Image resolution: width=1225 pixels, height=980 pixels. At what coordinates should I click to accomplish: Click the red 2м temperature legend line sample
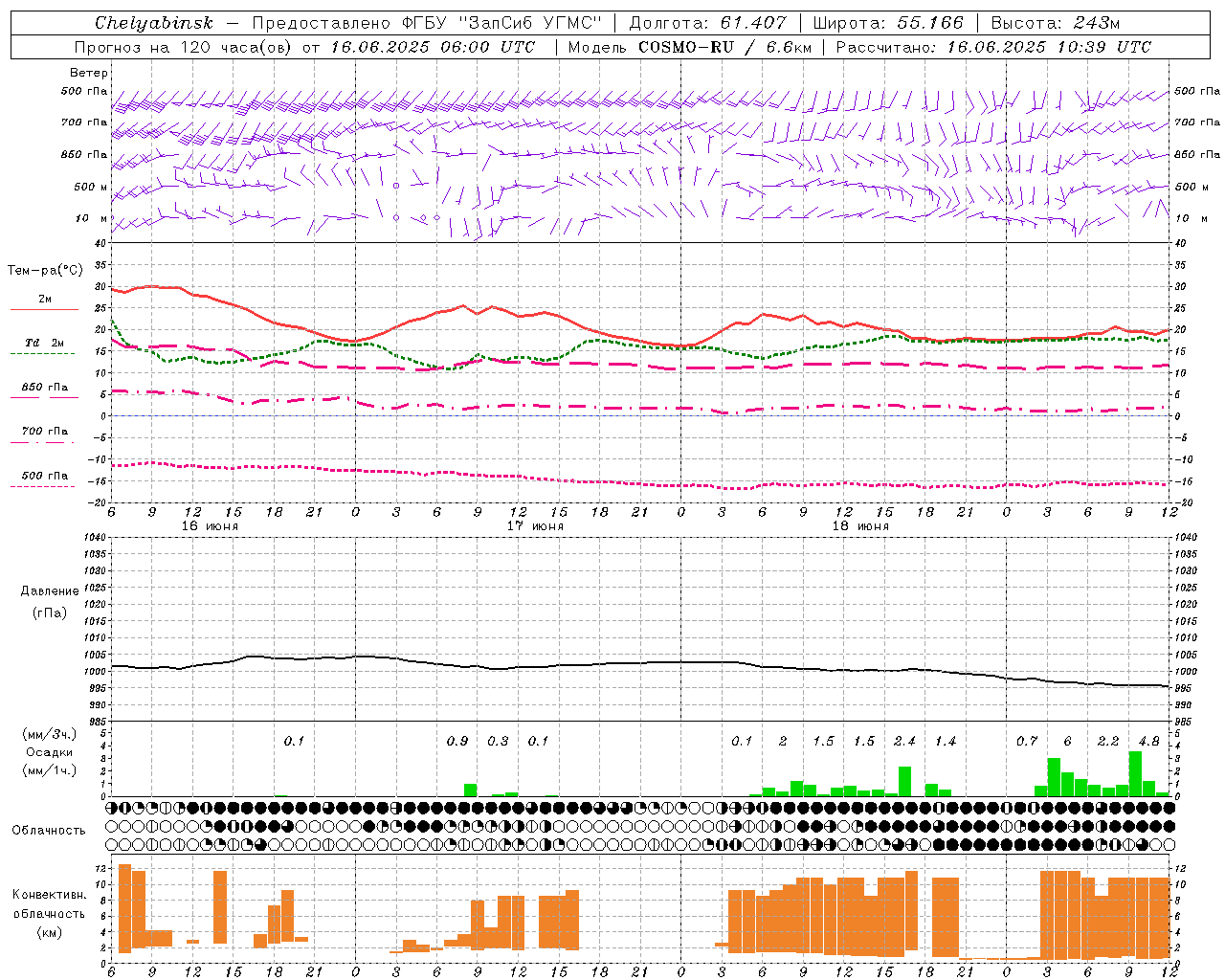44,309
